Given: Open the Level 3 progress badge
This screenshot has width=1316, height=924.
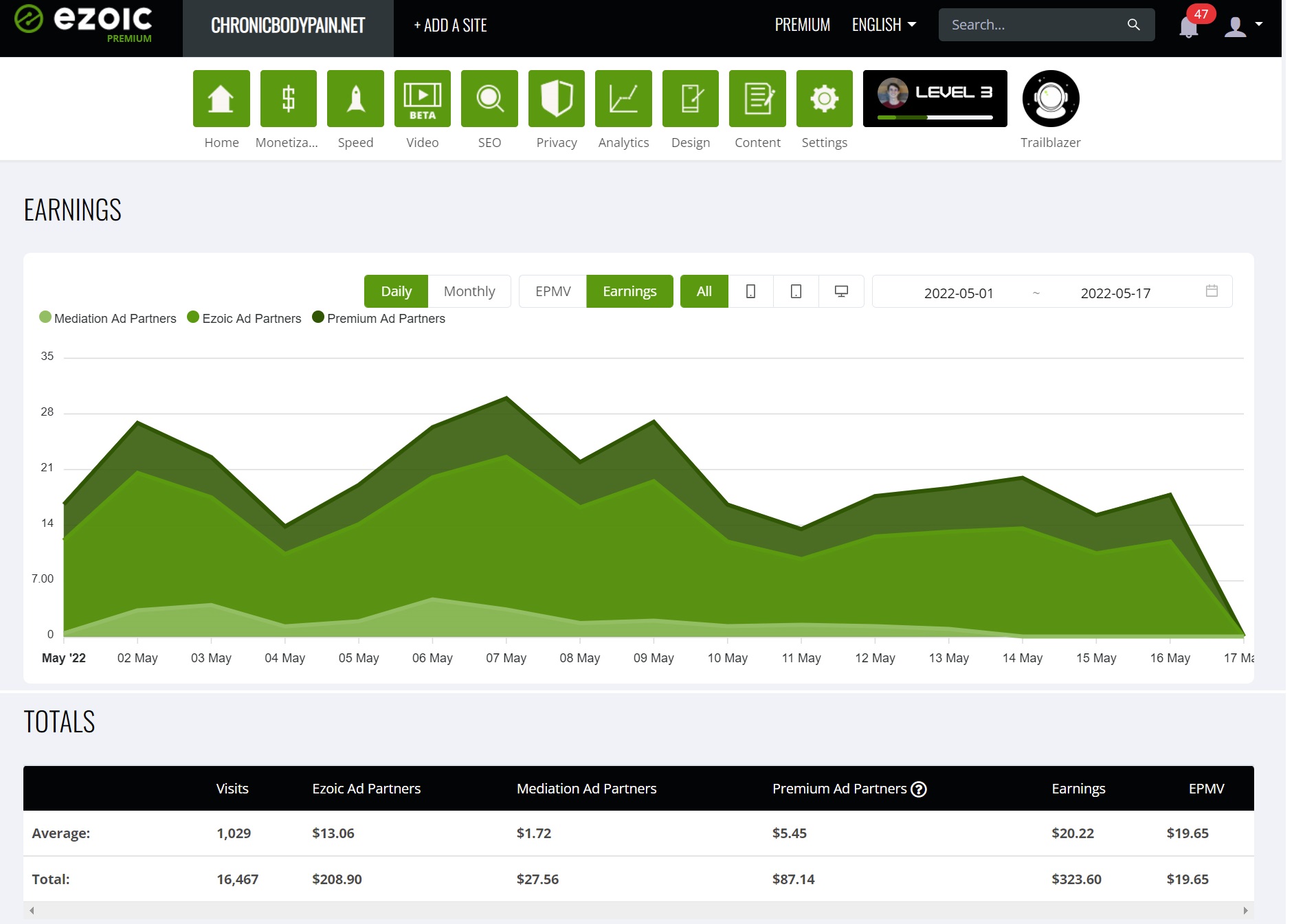Looking at the screenshot, I should pyautogui.click(x=935, y=98).
